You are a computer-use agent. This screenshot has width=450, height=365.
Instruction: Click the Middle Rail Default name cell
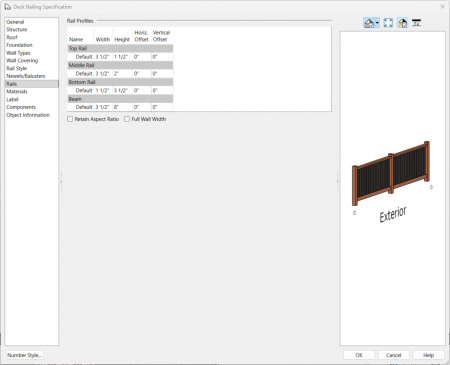click(x=81, y=73)
